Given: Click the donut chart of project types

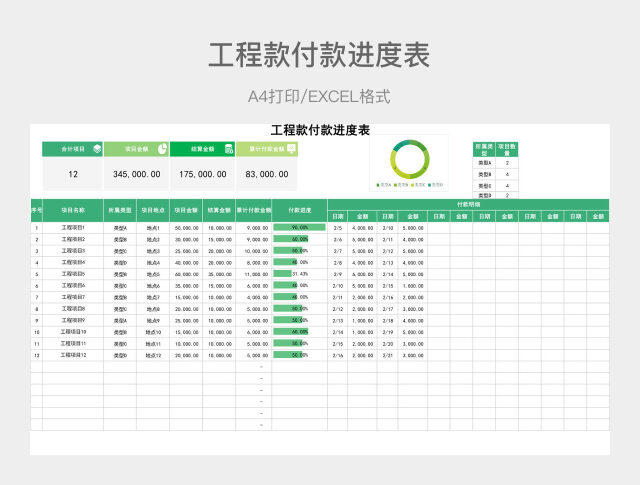Looking at the screenshot, I should 410,159.
